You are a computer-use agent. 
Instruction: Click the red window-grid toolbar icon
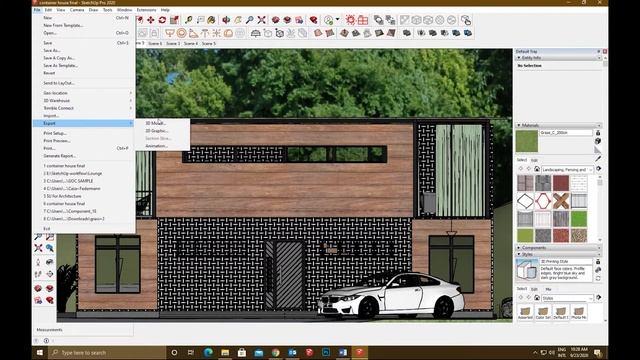pos(363,20)
